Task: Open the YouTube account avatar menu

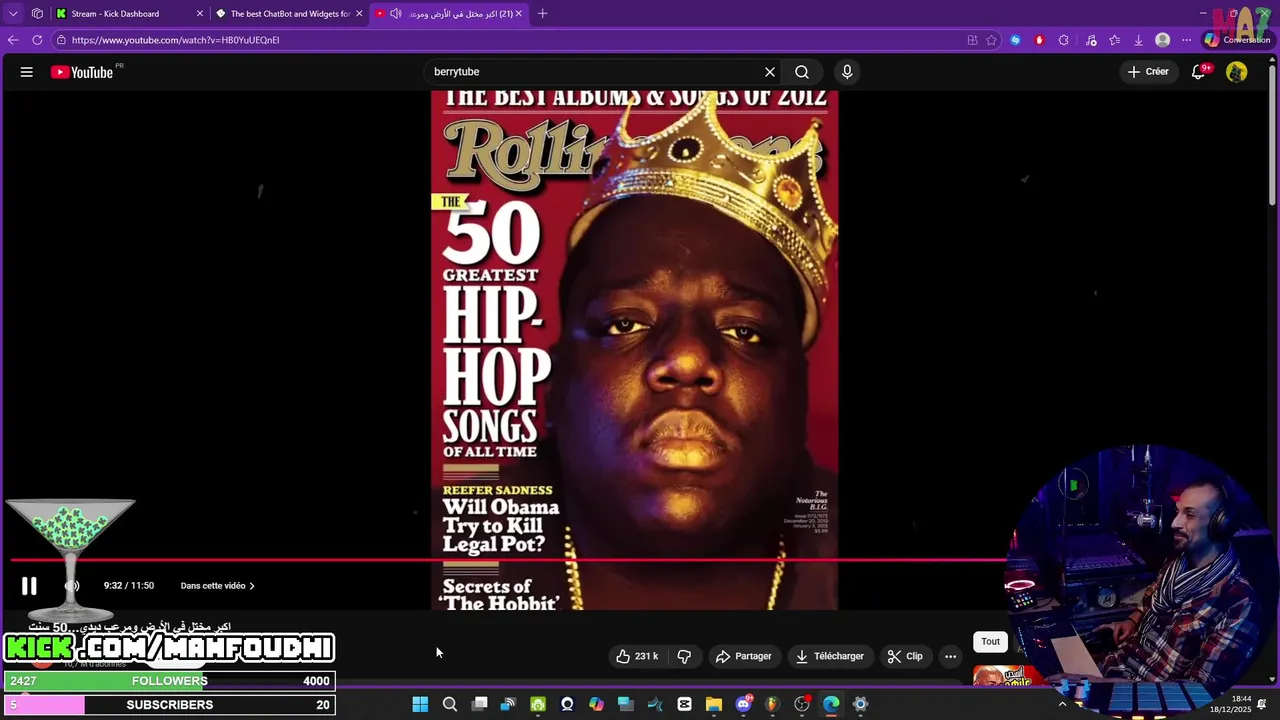Action: click(x=1237, y=72)
